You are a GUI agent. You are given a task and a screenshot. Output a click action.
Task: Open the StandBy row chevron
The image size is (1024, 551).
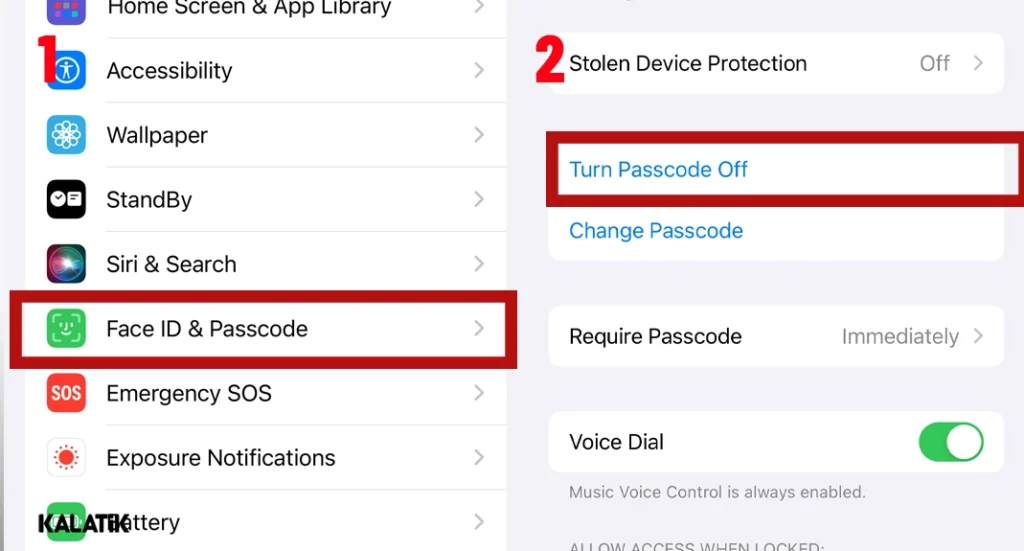click(479, 200)
